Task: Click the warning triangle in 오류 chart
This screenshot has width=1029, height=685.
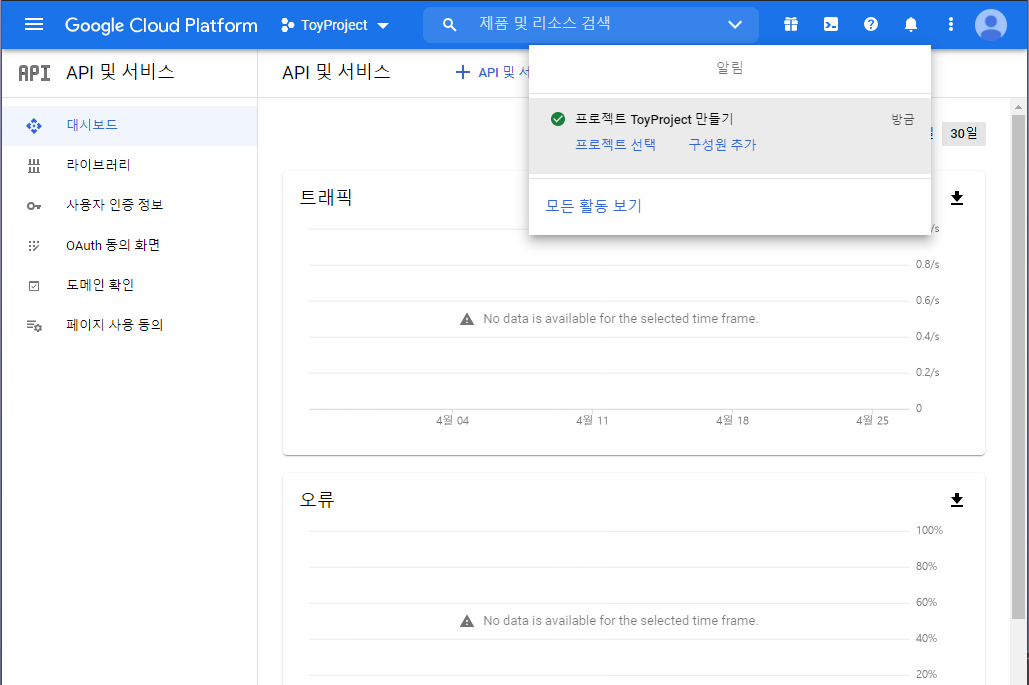Action: 467,621
